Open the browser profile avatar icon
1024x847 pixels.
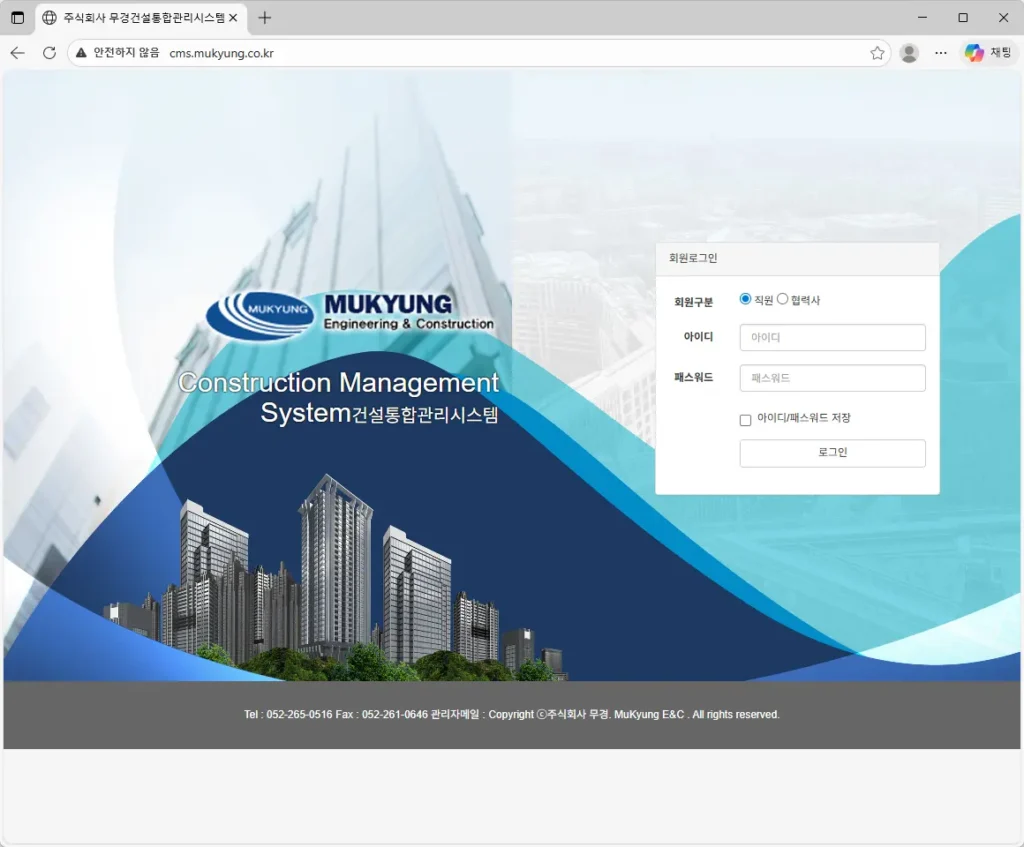tap(909, 53)
